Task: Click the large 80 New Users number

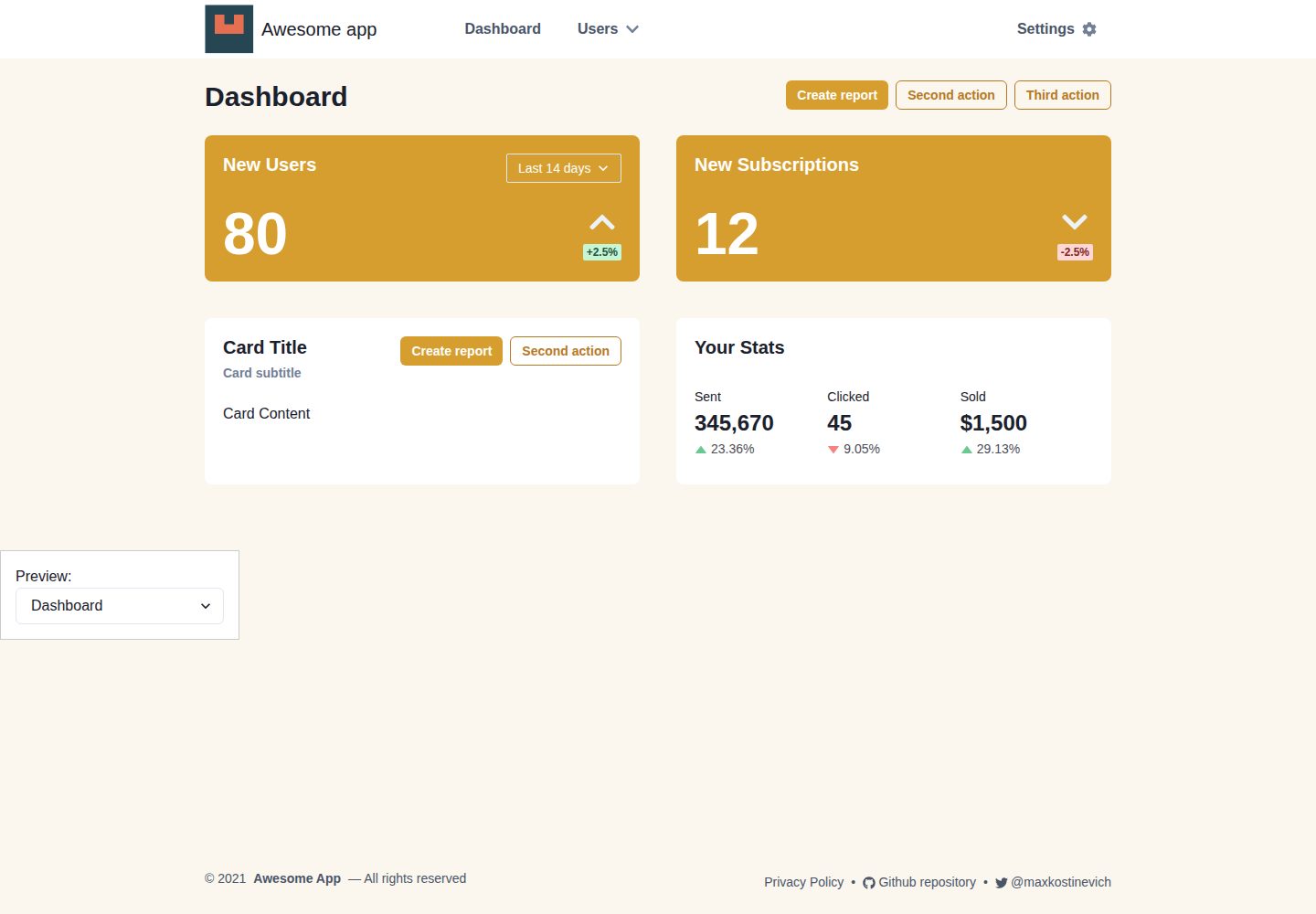Action: point(255,234)
